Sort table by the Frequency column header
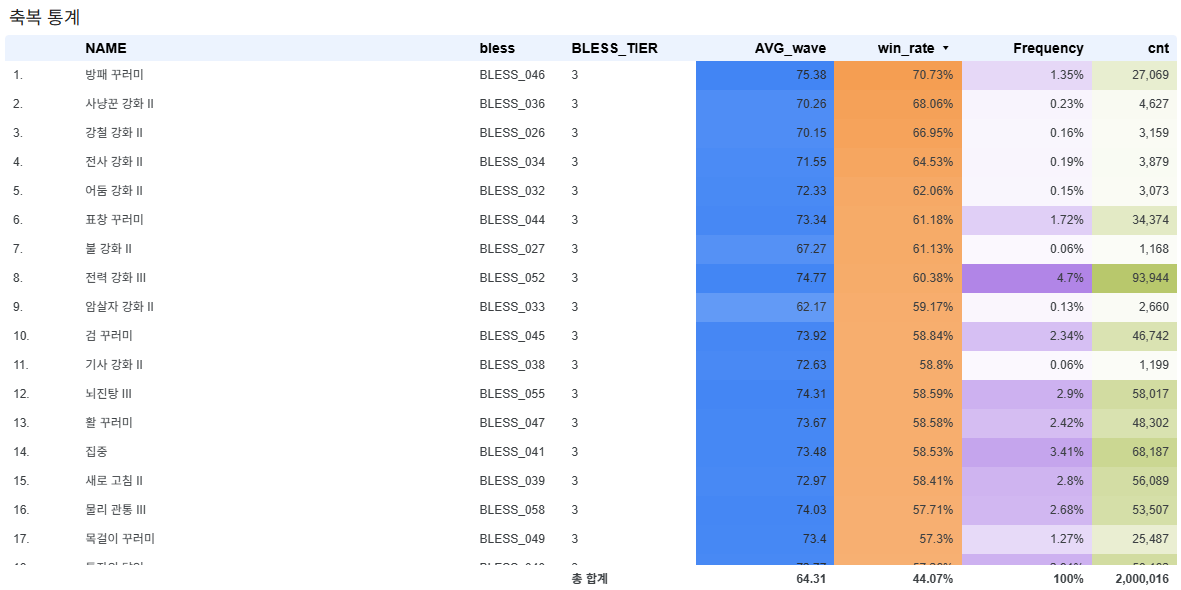Viewport: 1181px width, 590px height. (x=1048, y=48)
